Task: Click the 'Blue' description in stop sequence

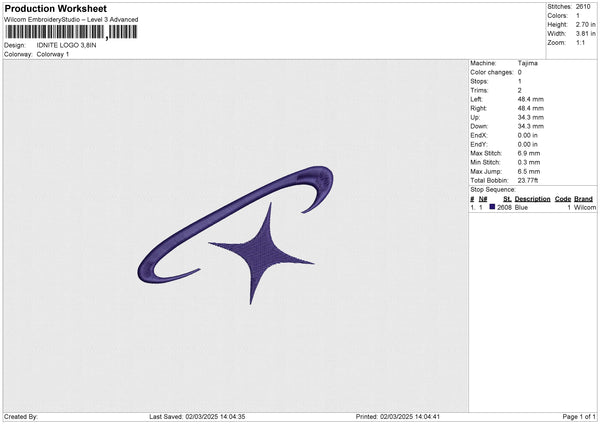Action: pos(521,207)
